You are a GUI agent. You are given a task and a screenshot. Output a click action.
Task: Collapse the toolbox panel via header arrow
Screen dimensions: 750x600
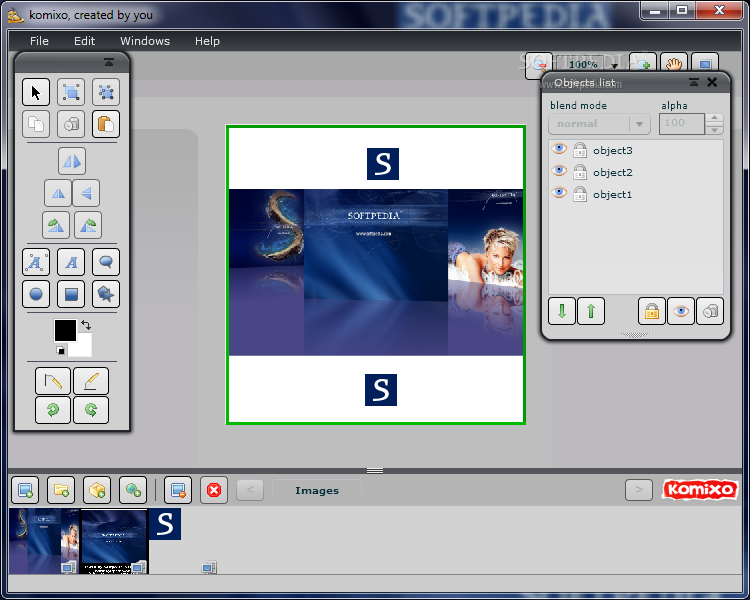[x=109, y=62]
